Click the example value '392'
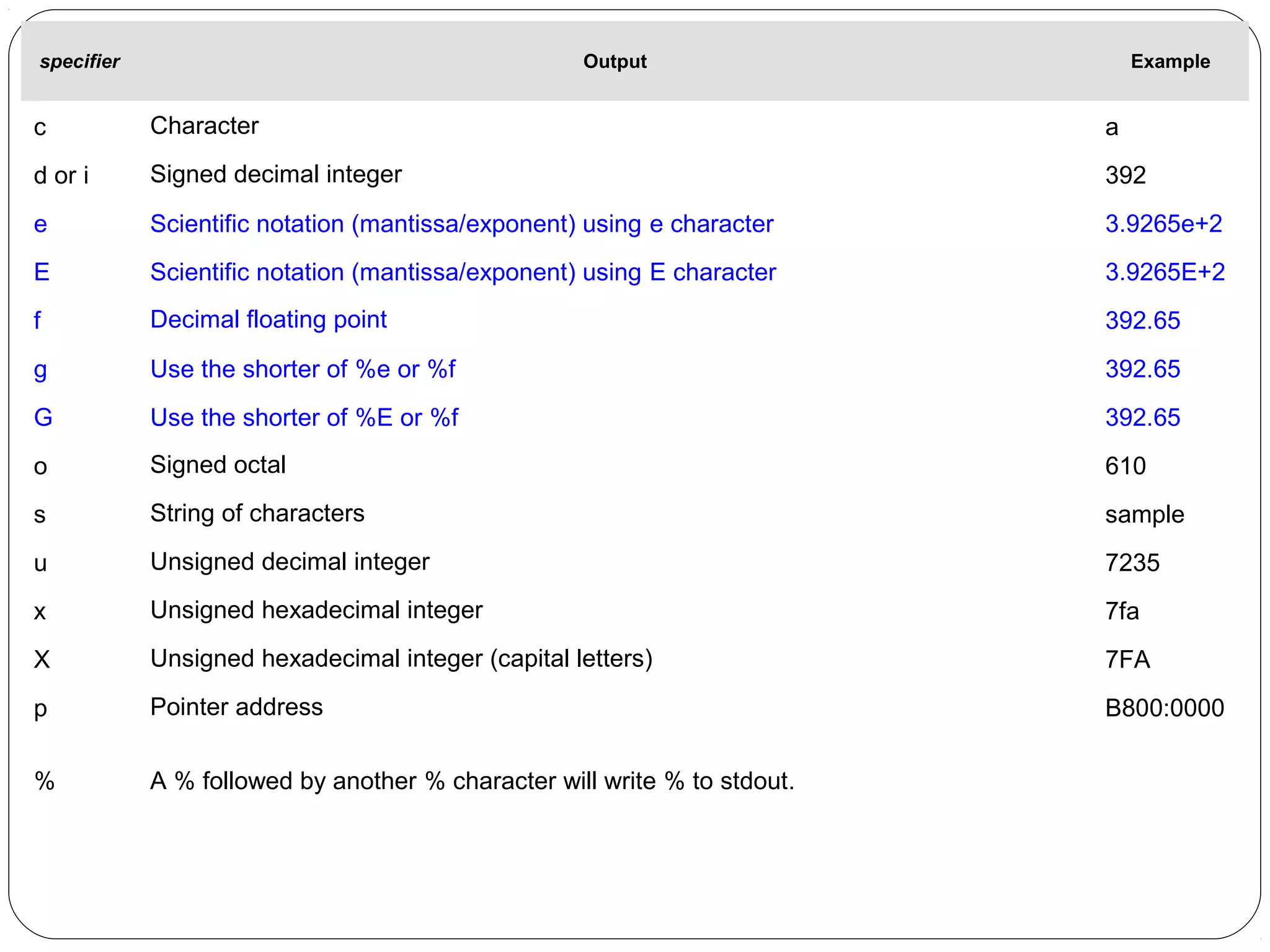Viewport: 1270px width, 952px height. click(1126, 175)
